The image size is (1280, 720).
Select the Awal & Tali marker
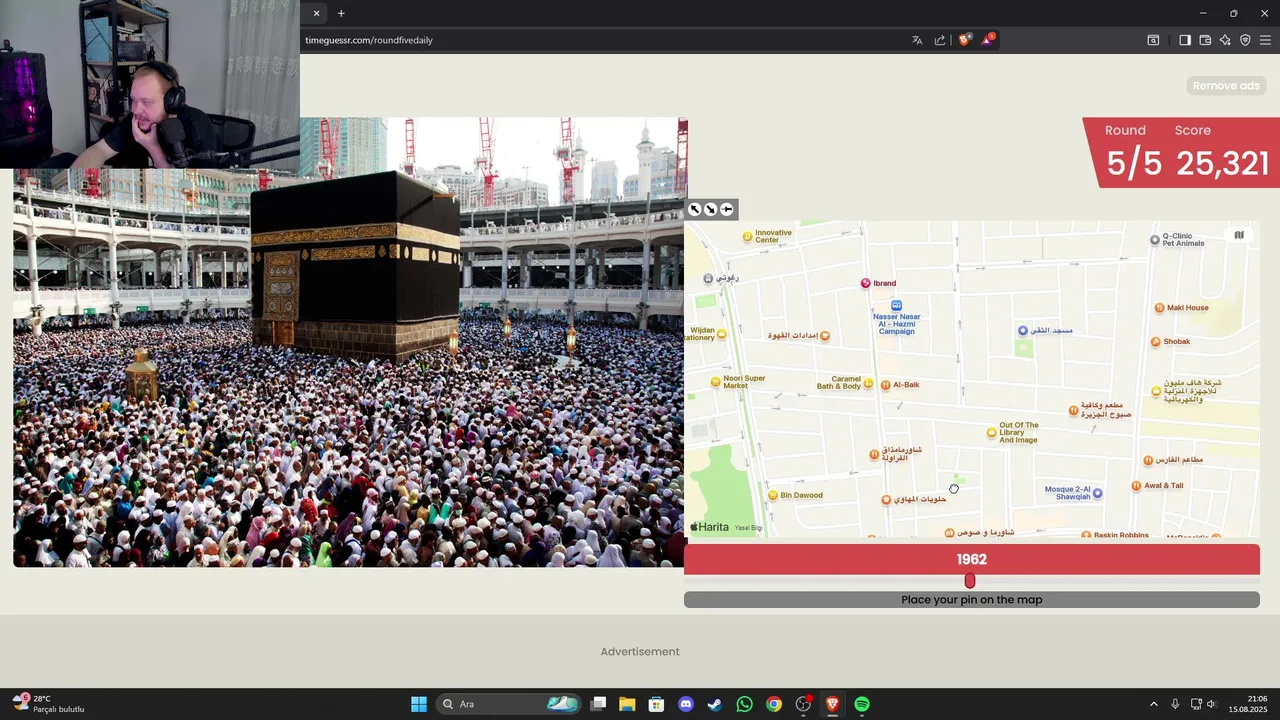[1136, 486]
